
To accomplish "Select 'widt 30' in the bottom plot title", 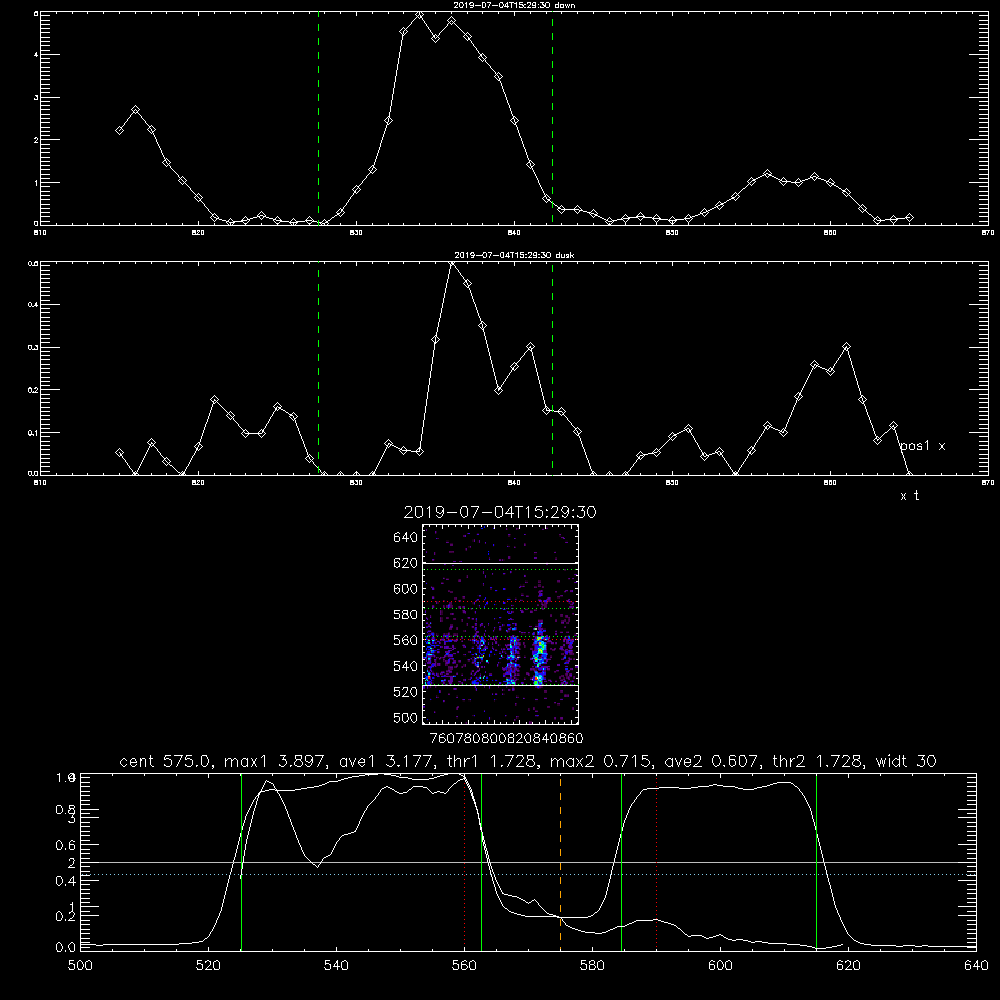I will coord(906,761).
